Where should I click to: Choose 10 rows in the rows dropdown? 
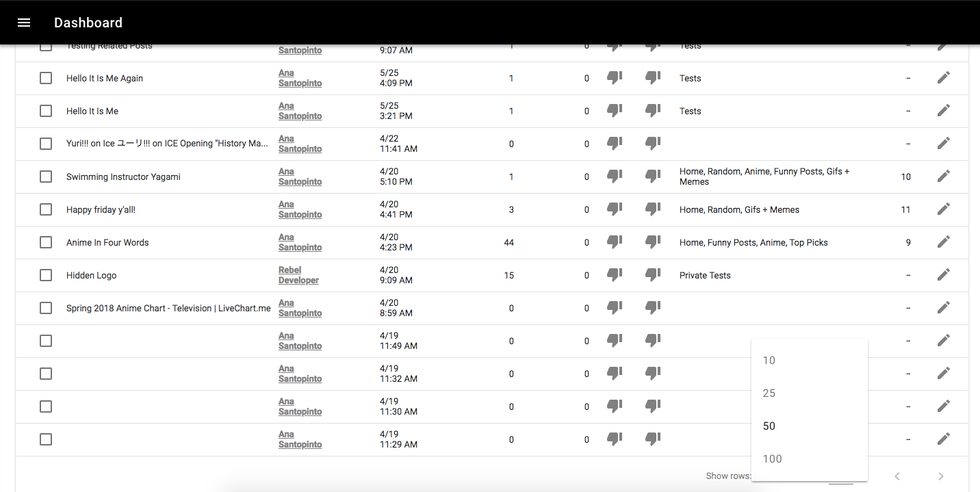769,360
